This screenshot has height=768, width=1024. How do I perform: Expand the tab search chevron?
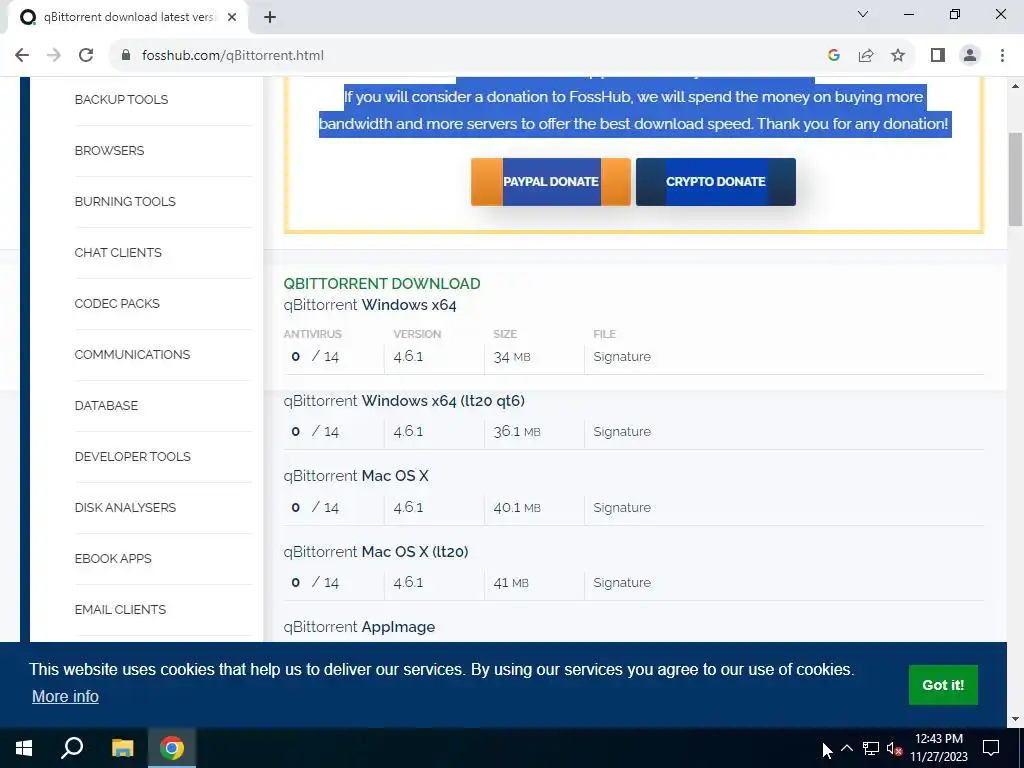[x=863, y=14]
